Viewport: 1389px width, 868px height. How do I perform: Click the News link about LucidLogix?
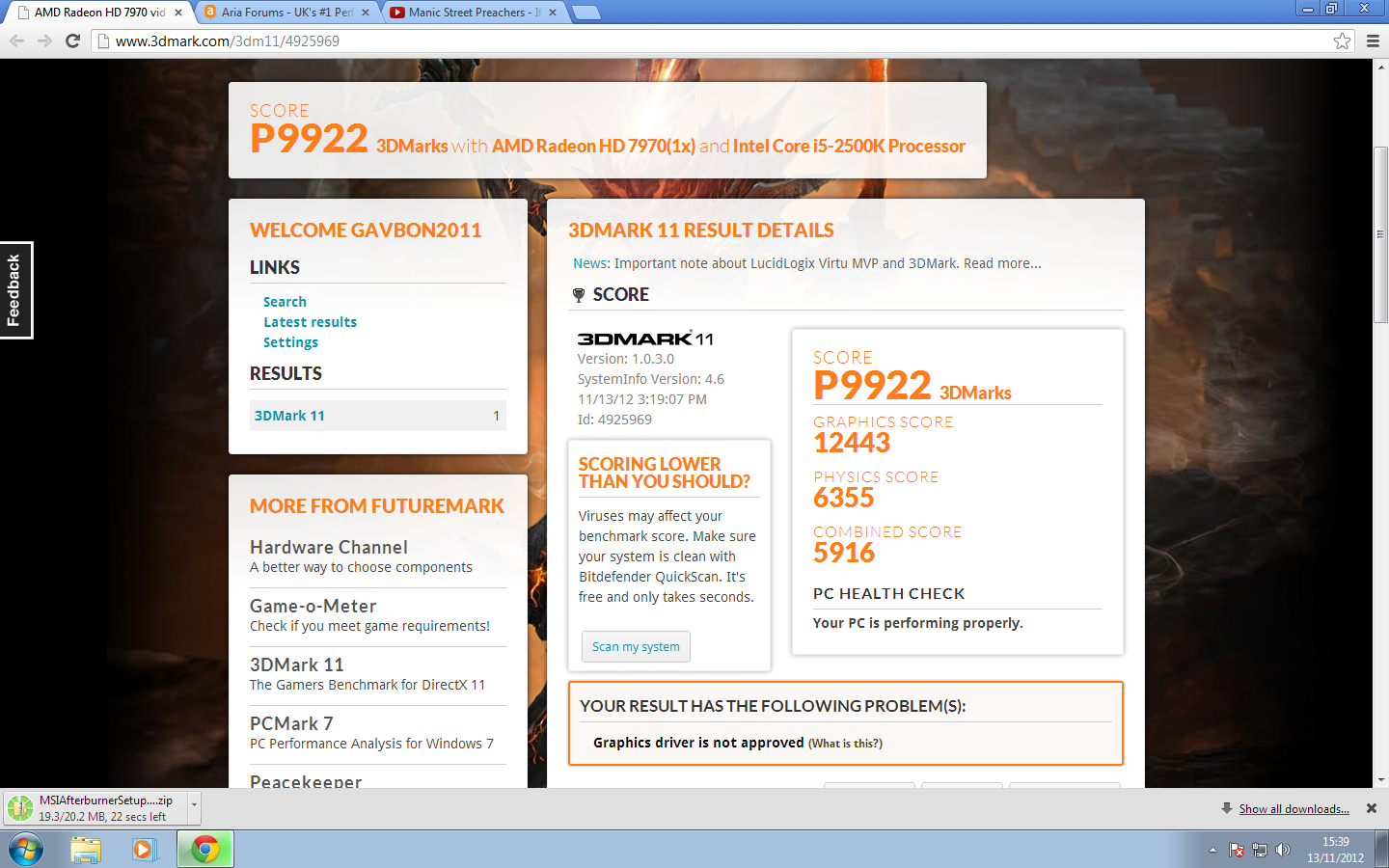point(590,263)
